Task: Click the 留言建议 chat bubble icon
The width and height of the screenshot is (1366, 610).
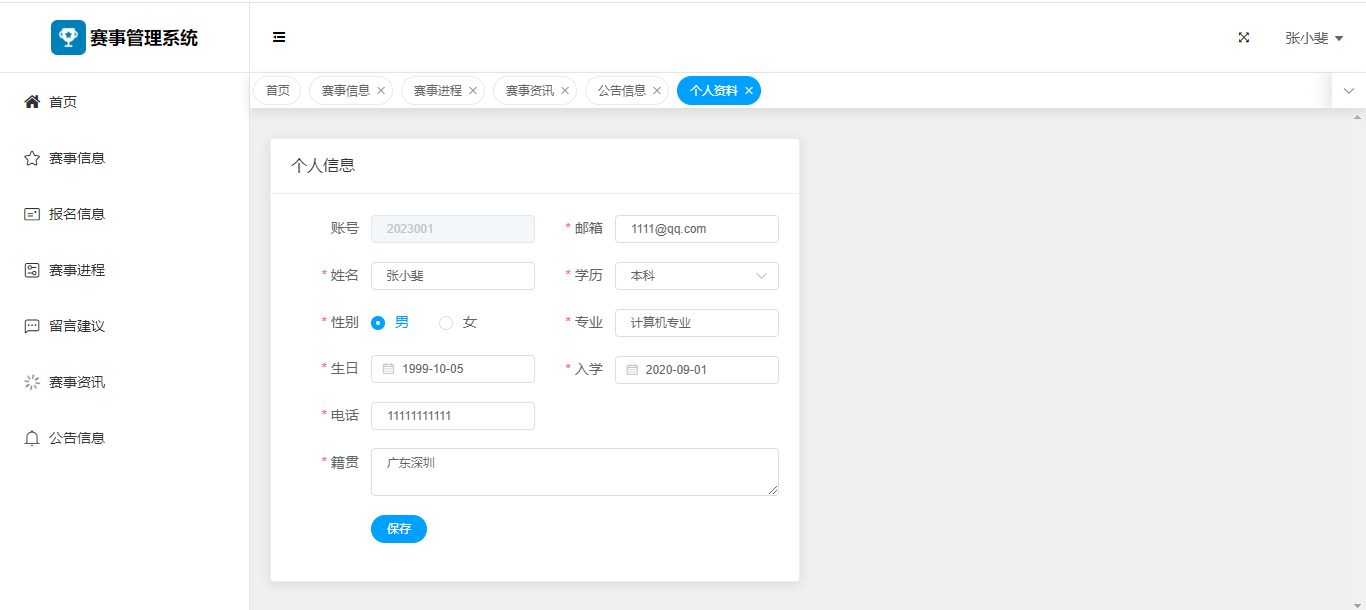Action: pyautogui.click(x=32, y=326)
